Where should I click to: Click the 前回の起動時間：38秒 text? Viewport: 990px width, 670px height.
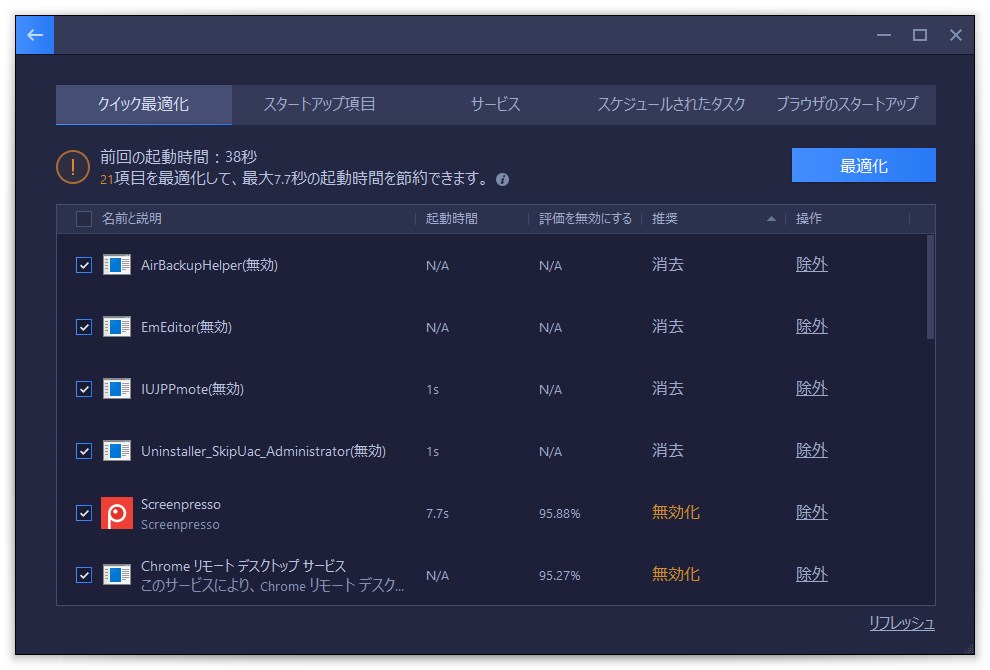click(179, 157)
